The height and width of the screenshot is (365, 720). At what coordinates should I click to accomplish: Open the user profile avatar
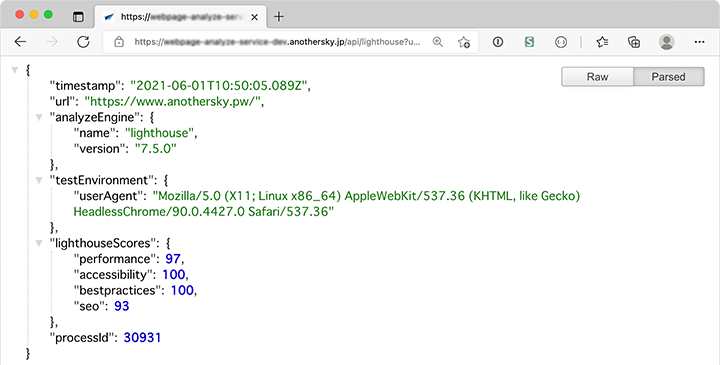[666, 42]
